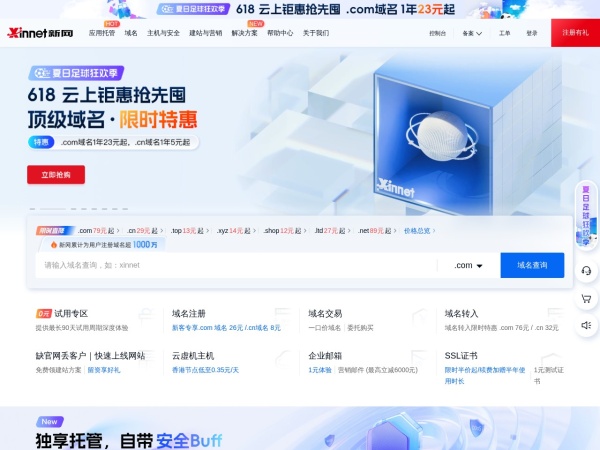
Task: Open .ltd 27元起 price link
Action: pos(332,231)
